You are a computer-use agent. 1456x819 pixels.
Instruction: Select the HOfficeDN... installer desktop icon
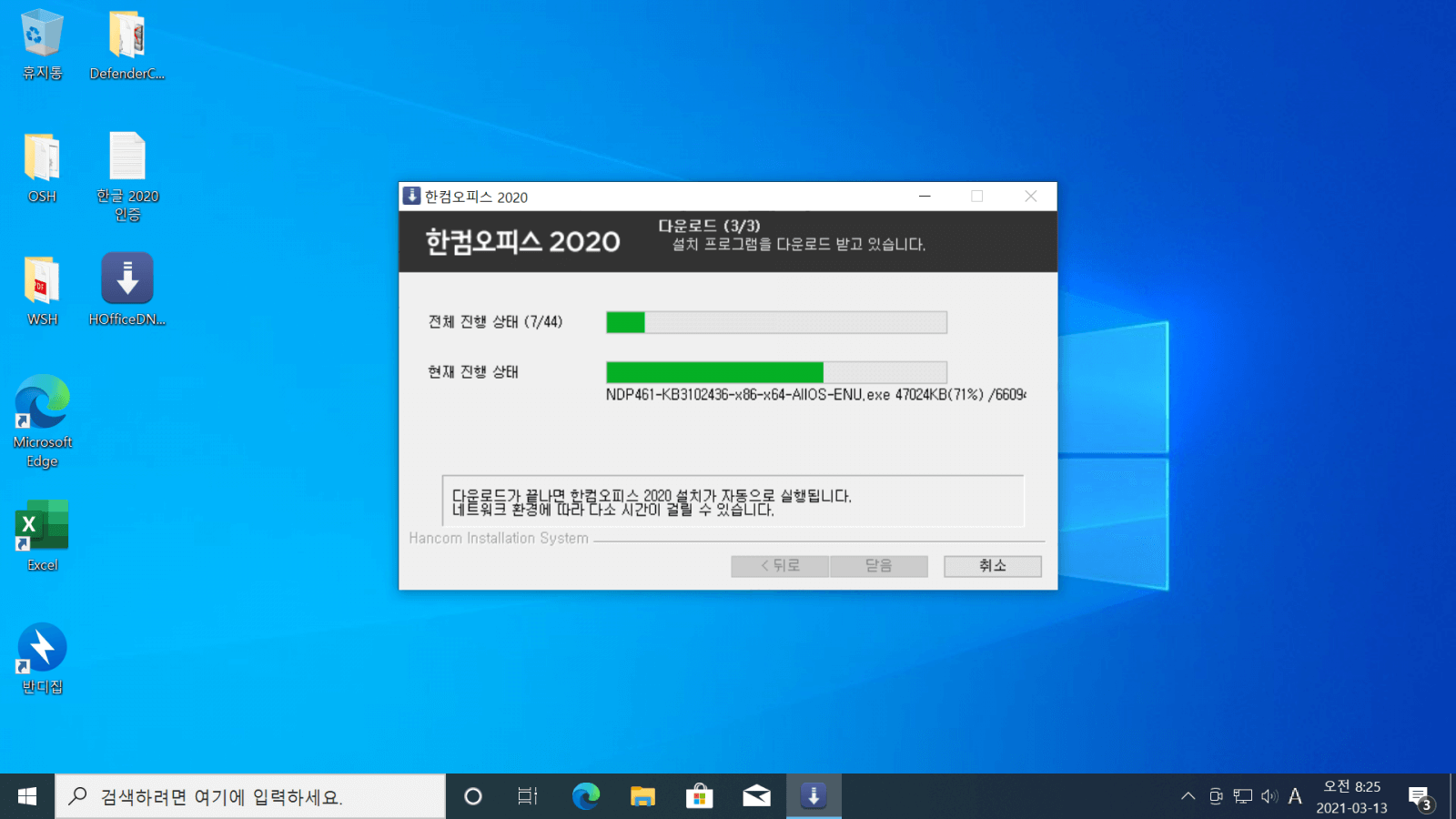(127, 290)
